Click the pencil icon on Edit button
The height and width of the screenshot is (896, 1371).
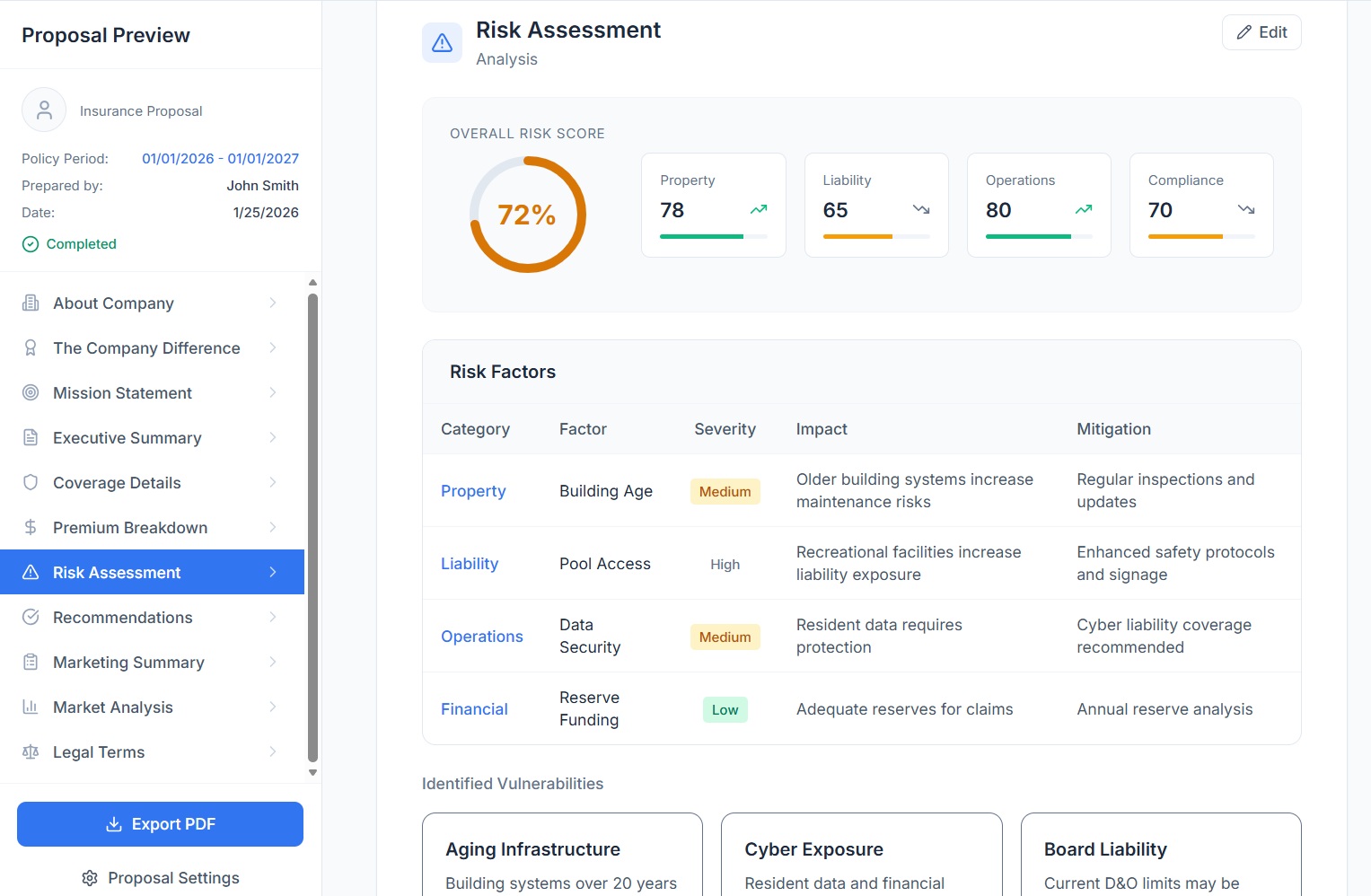click(1244, 32)
